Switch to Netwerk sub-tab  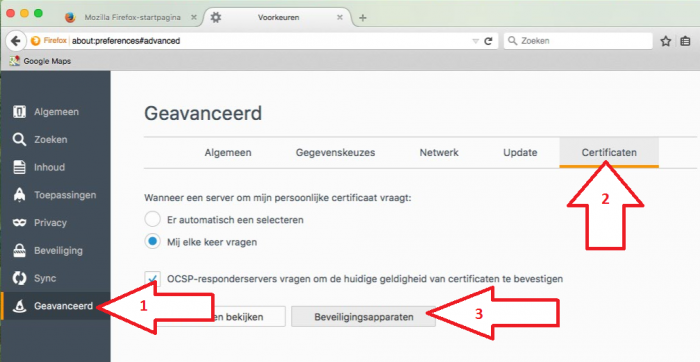439,153
